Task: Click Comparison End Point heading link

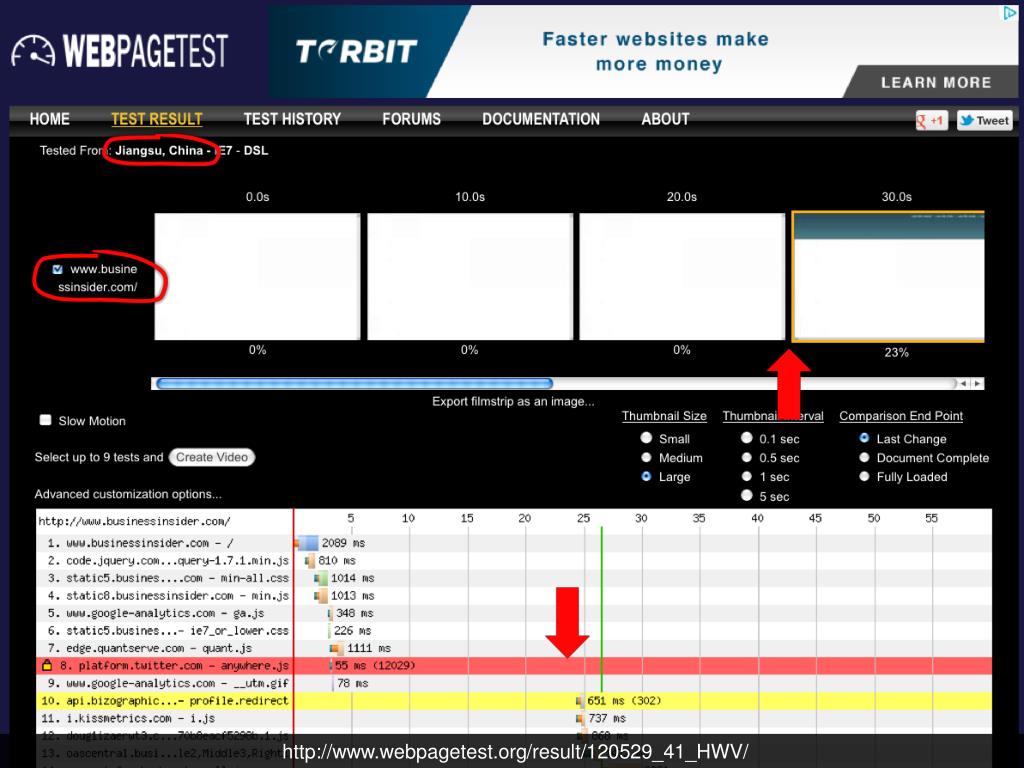Action: coord(901,416)
